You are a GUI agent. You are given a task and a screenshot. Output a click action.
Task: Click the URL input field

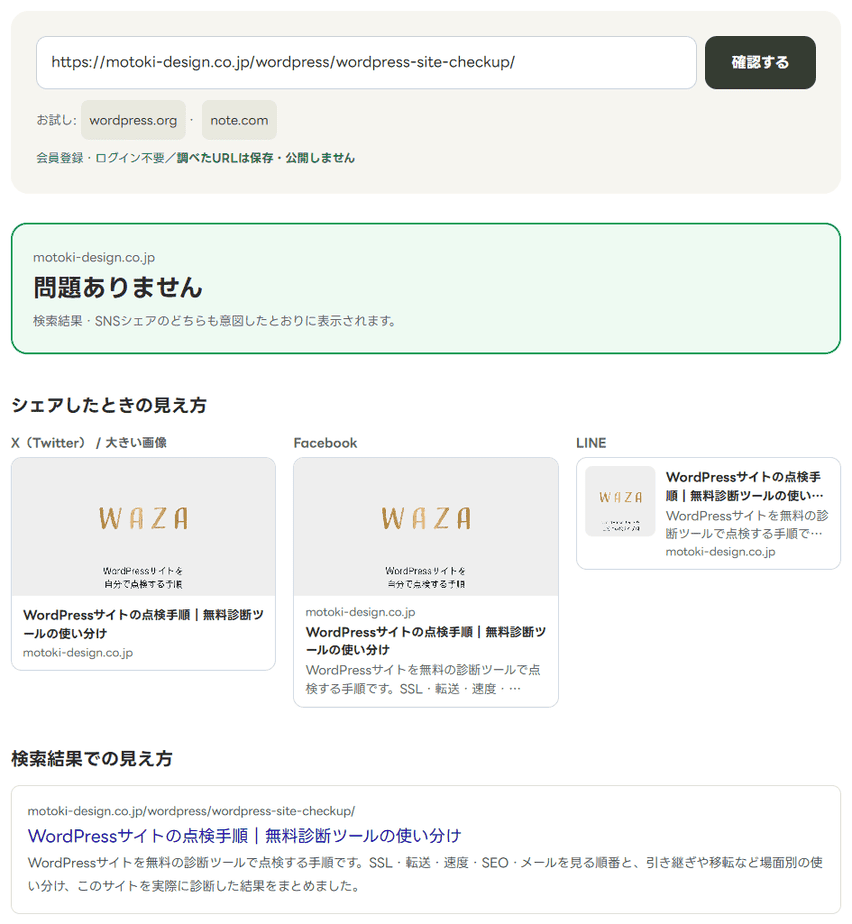[x=366, y=62]
